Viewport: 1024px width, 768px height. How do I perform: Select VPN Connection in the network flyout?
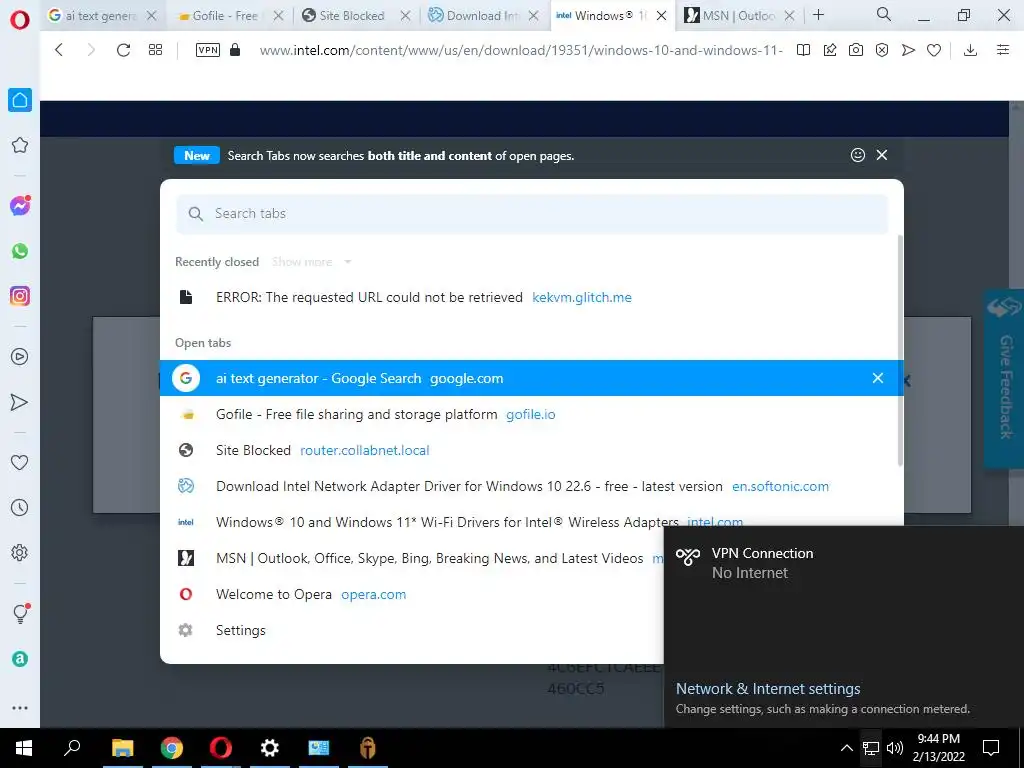(844, 563)
